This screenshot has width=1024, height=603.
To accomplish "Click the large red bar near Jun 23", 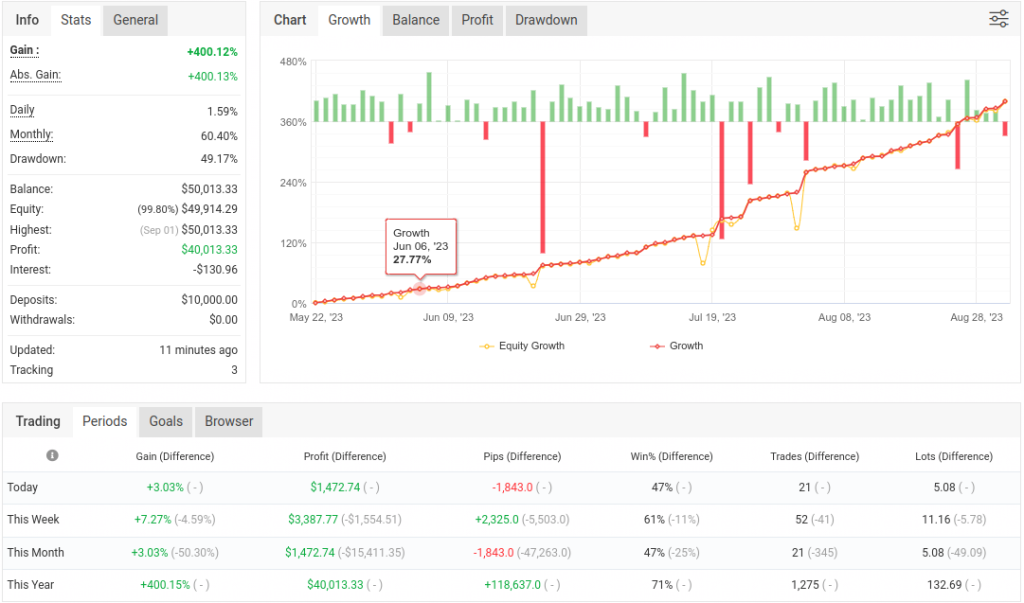I will coord(543,187).
